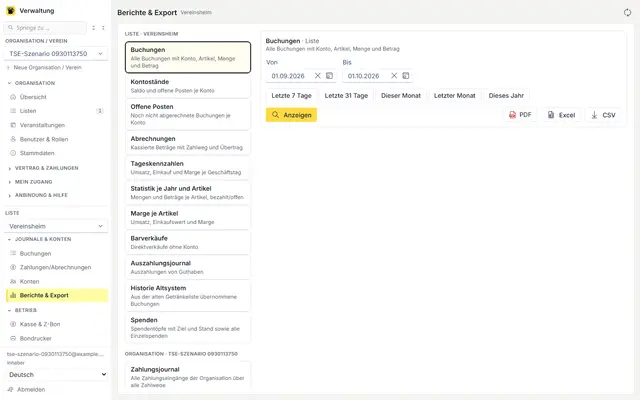Apply the Letzte 31 Tage range

click(x=346, y=96)
